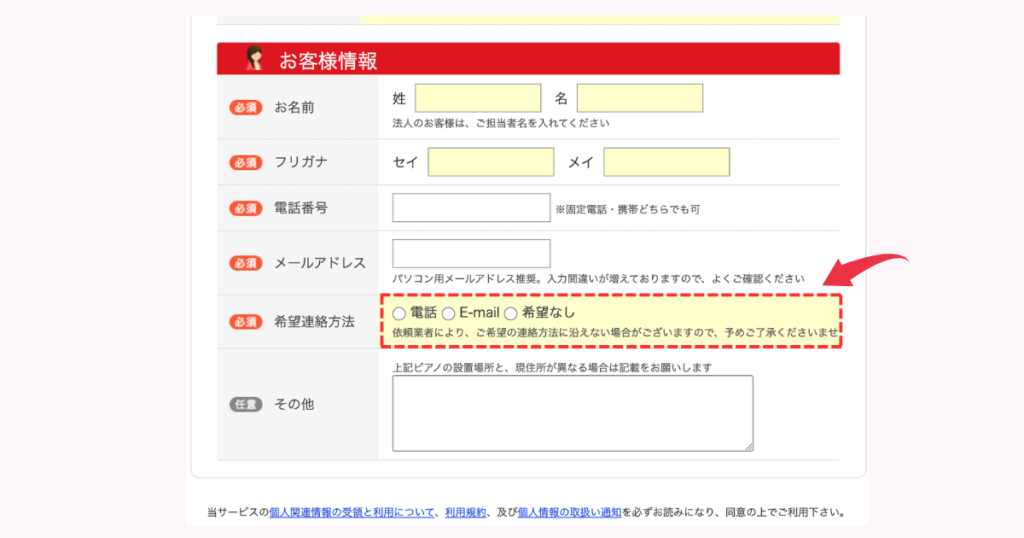Select the 希望なし radio button
The width and height of the screenshot is (1024, 538).
tap(510, 314)
